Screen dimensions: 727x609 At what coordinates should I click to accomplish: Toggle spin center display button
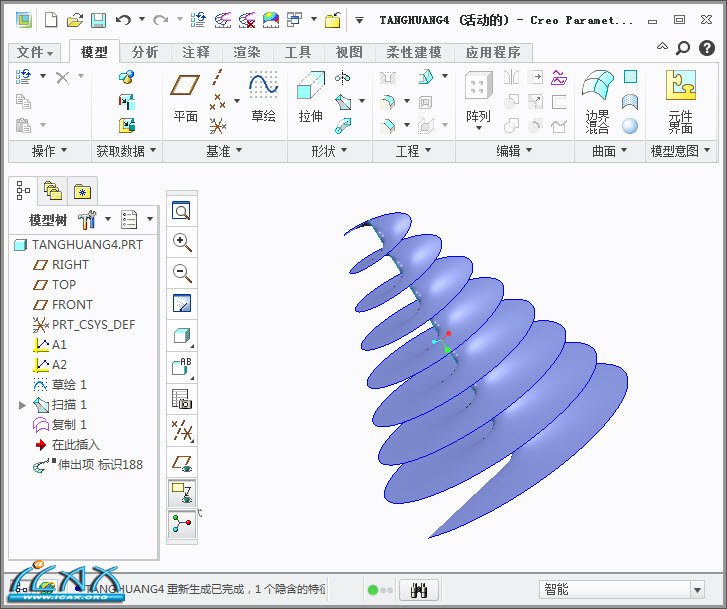point(182,525)
